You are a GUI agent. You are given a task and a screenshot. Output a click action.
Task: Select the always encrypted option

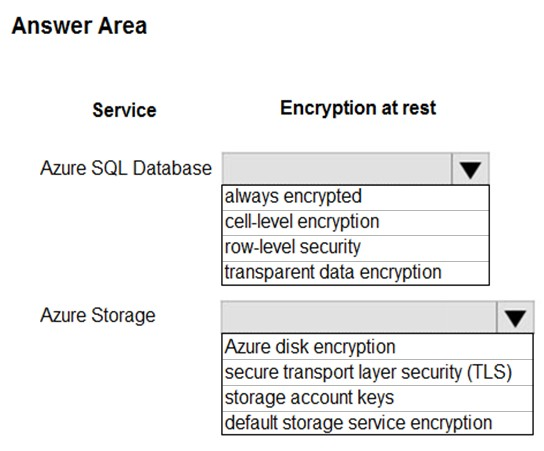pos(355,198)
